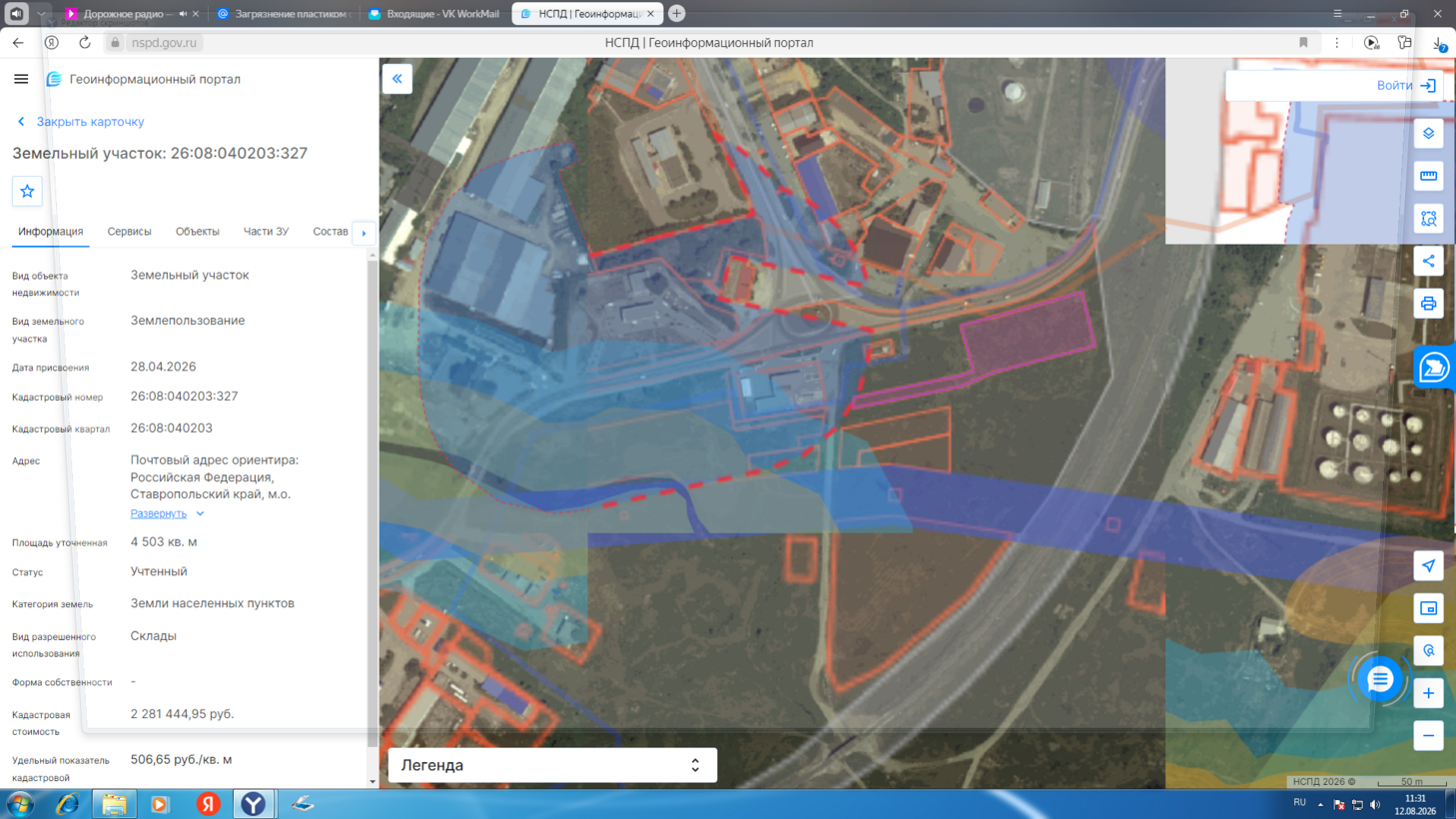
Task: Print the map using printer icon
Action: (1429, 304)
